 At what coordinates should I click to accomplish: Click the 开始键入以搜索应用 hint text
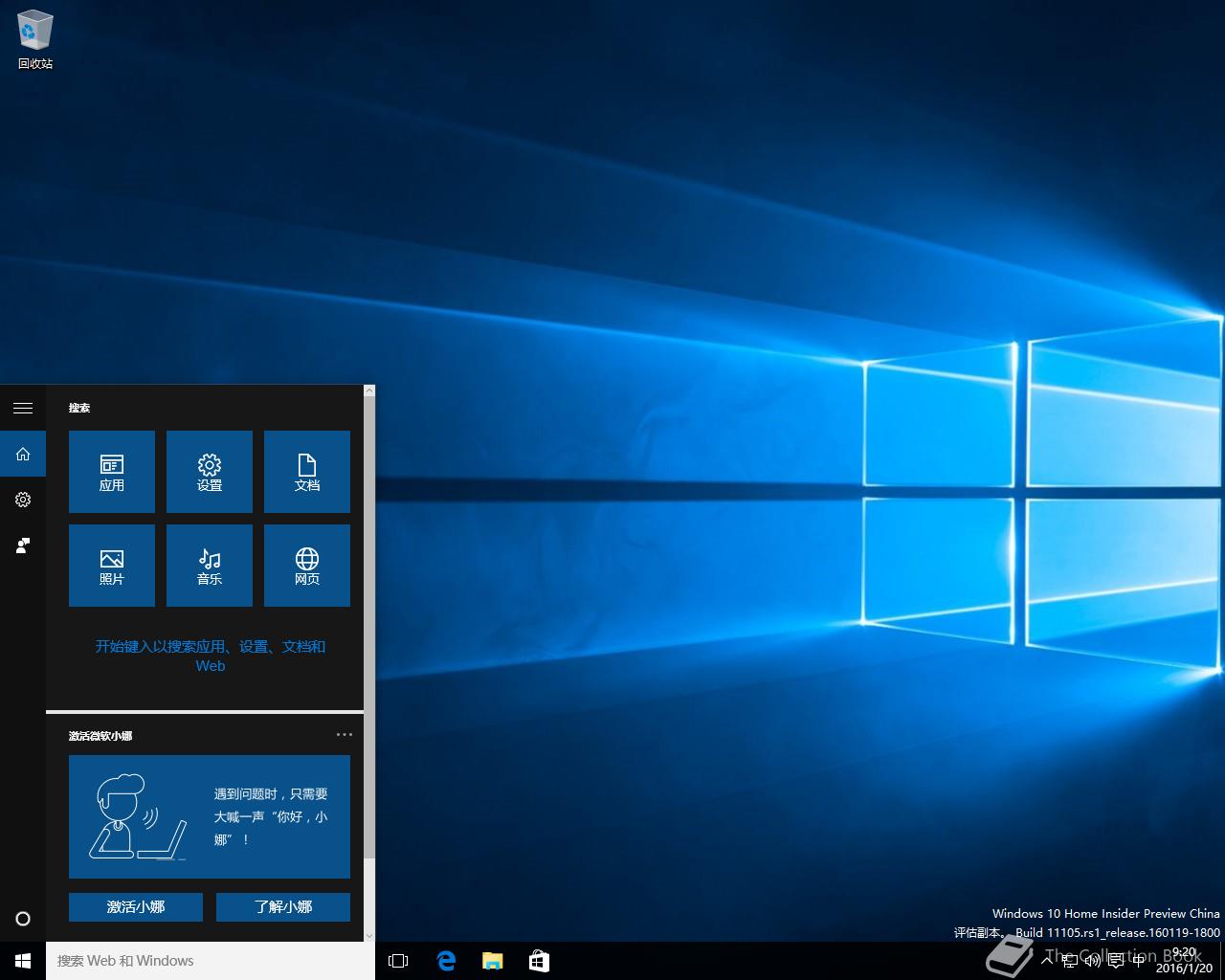click(x=211, y=656)
